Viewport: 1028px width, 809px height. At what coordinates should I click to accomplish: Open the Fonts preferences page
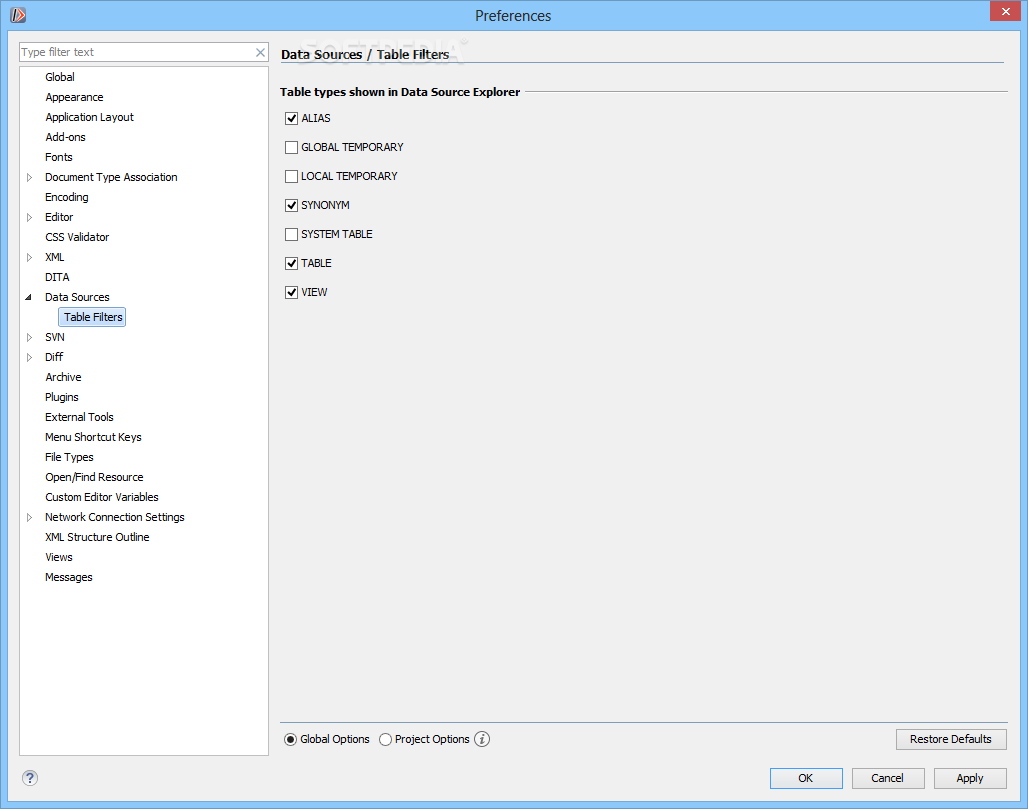(x=58, y=157)
